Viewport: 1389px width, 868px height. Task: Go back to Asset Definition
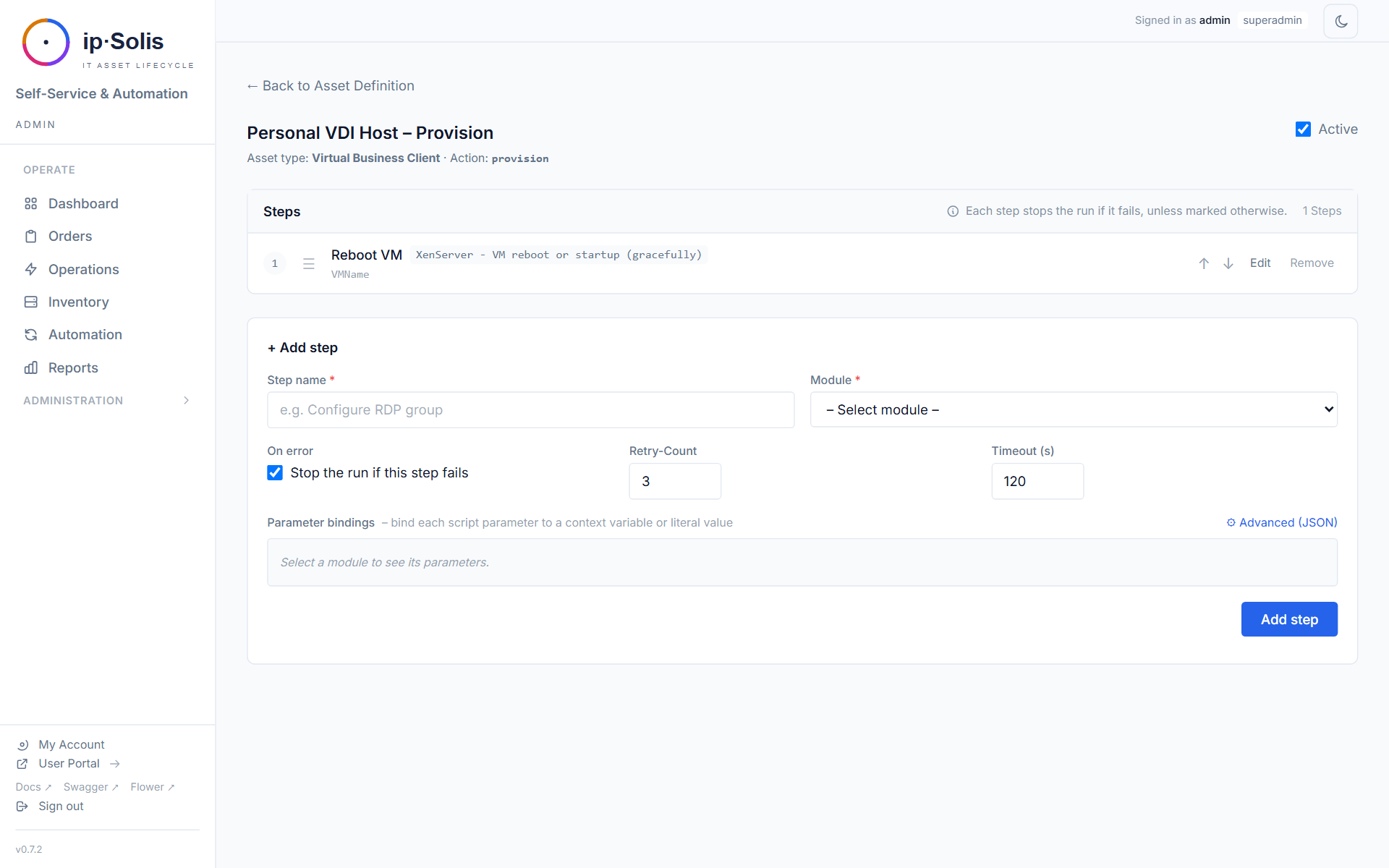(x=331, y=86)
